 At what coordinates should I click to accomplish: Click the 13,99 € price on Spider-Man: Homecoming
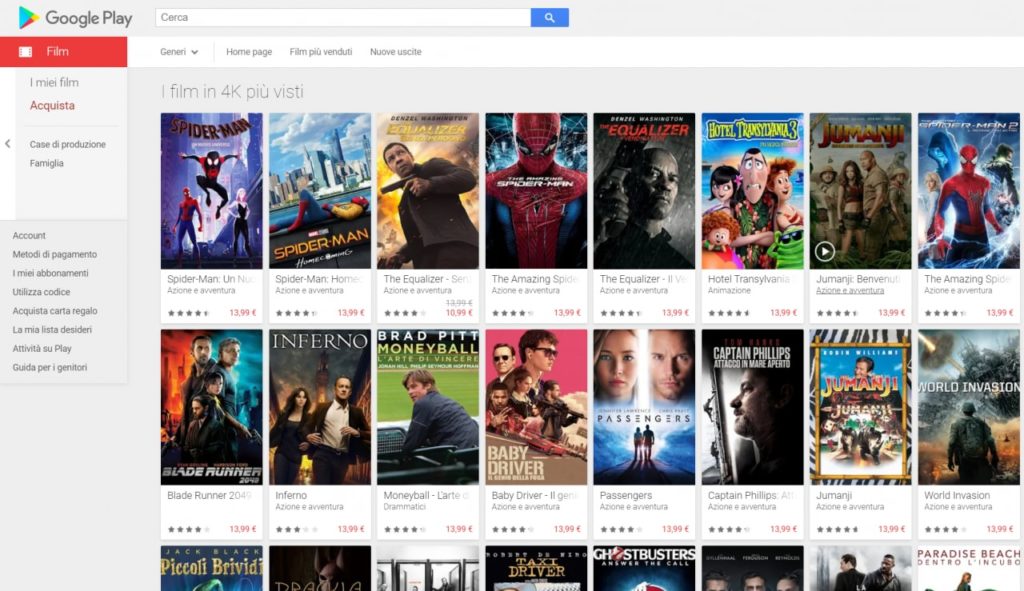point(351,313)
